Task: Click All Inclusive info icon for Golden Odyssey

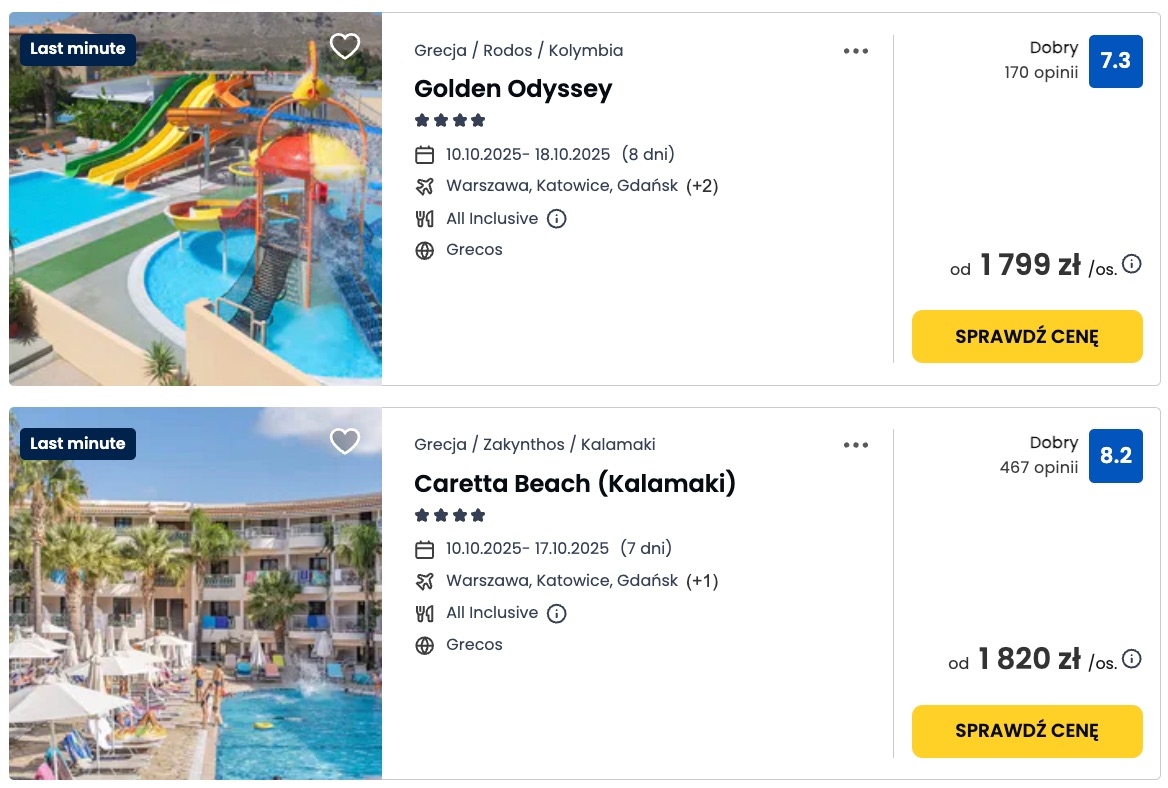Action: 557,218
